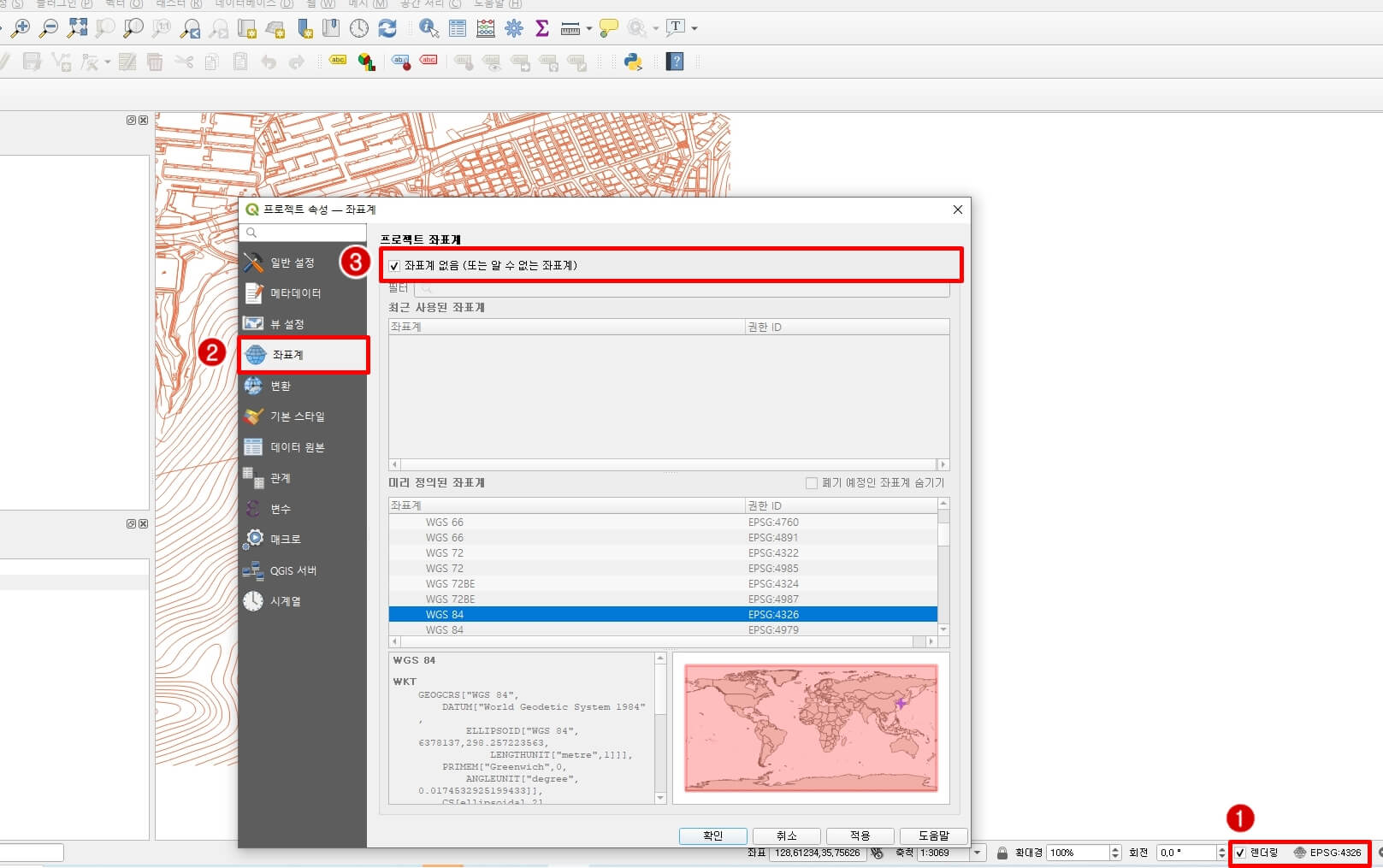Viewport: 1383px width, 868px height.
Task: Click the Help button in dialog
Action: [934, 836]
